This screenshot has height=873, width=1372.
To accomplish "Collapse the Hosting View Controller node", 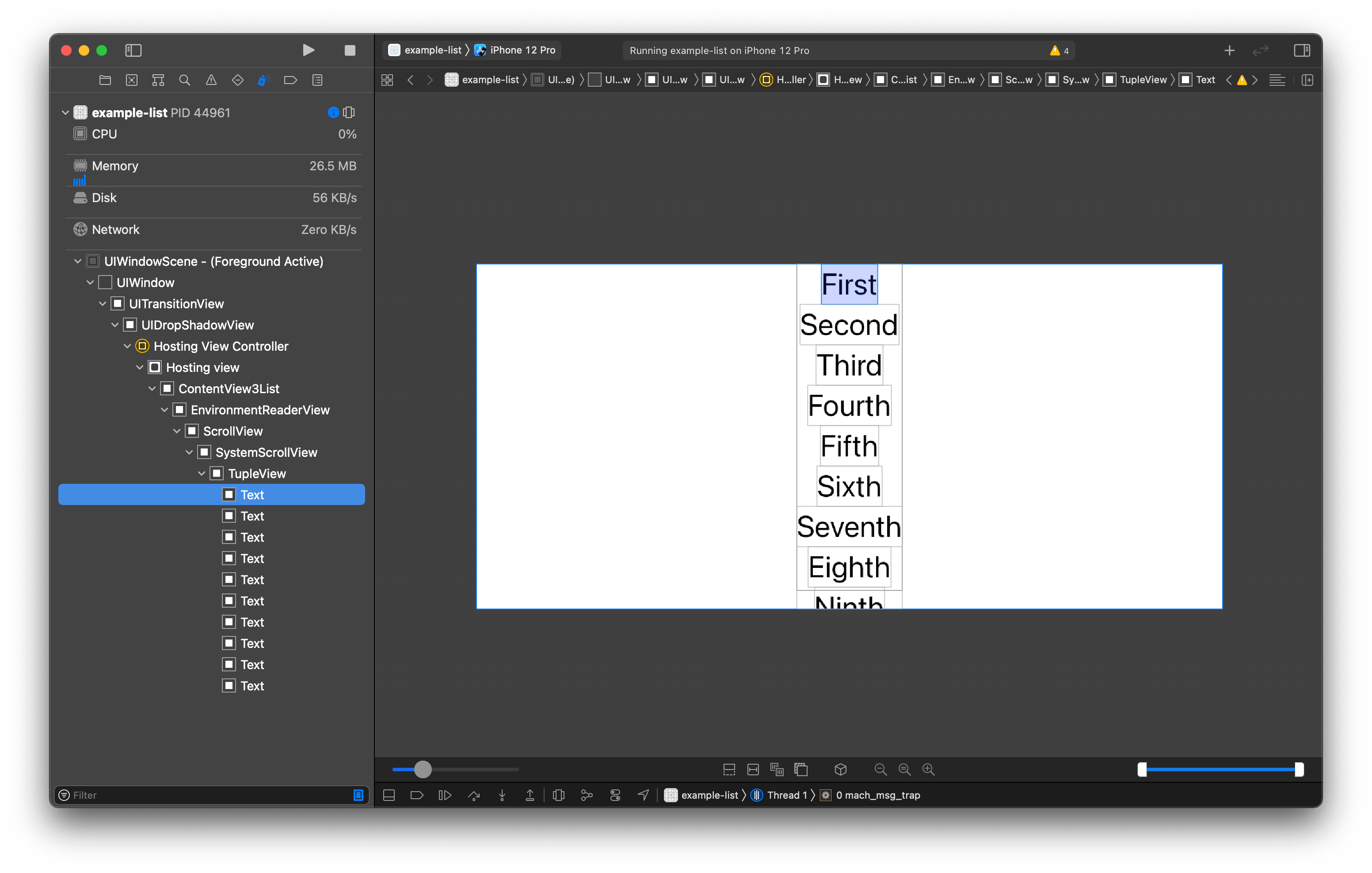I will 128,346.
